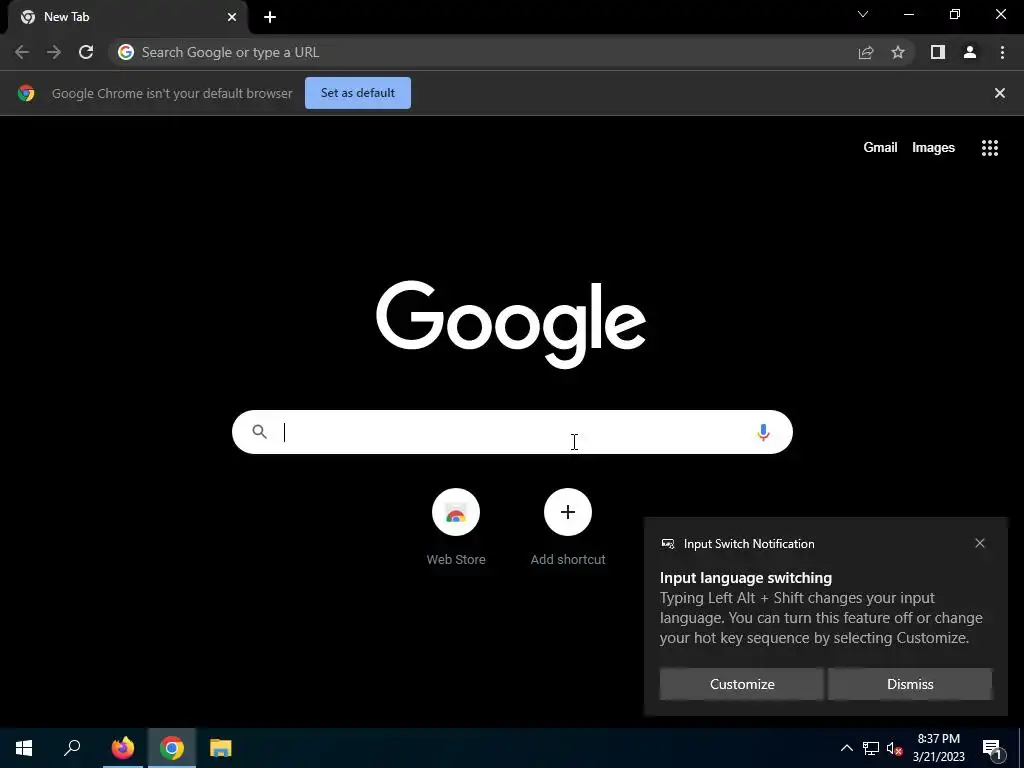Open the Windows Start menu
Image resolution: width=1024 pixels, height=768 pixels.
24,748
